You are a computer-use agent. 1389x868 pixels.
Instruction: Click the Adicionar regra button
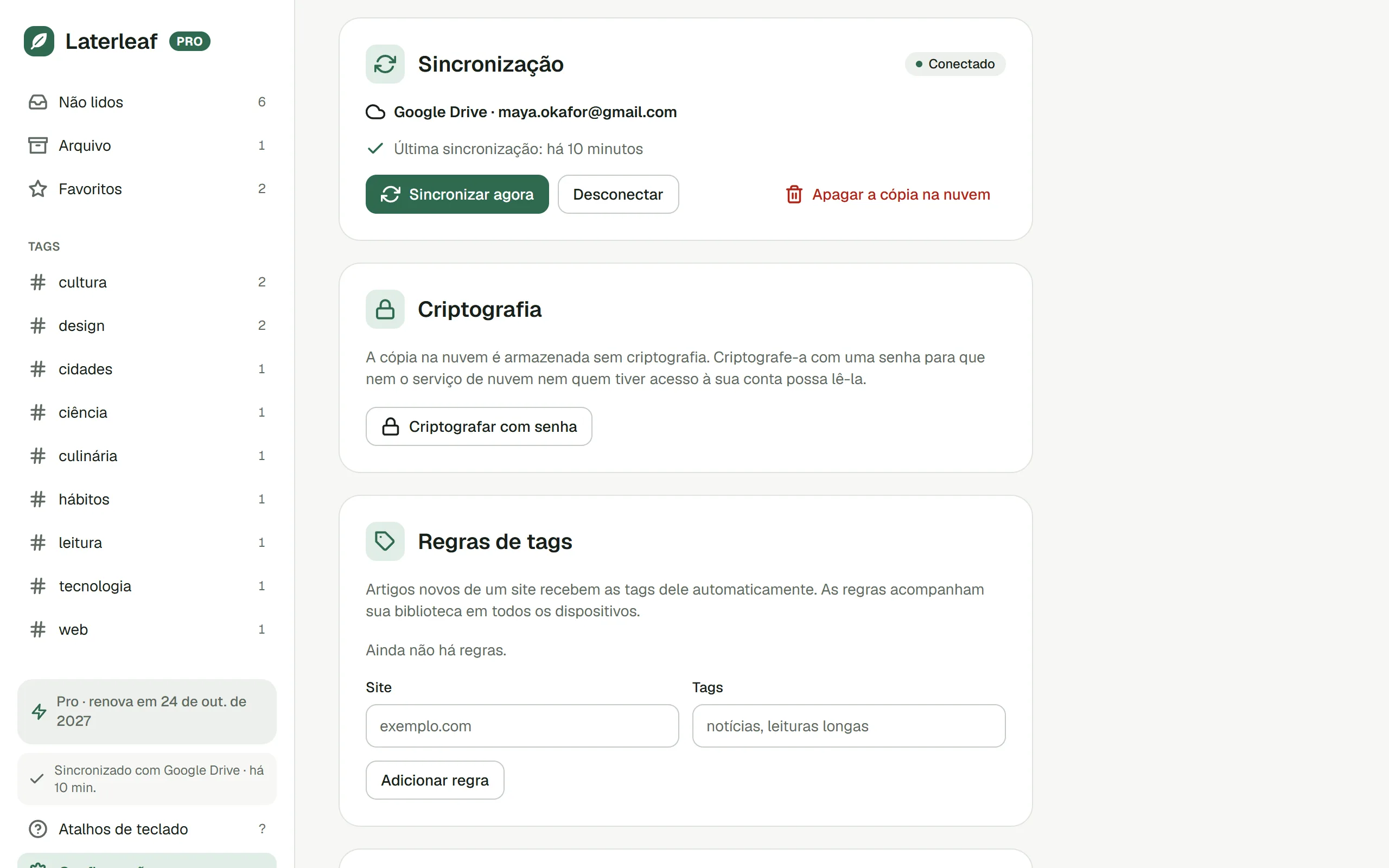point(435,780)
